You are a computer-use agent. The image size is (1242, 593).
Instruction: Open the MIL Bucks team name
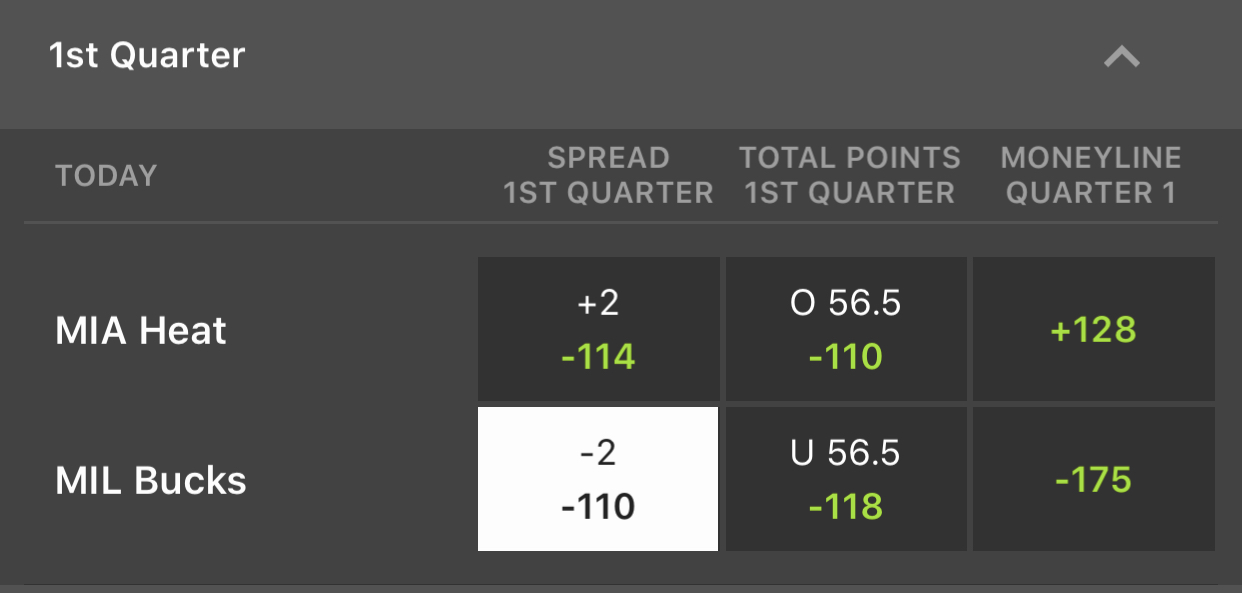(x=151, y=480)
